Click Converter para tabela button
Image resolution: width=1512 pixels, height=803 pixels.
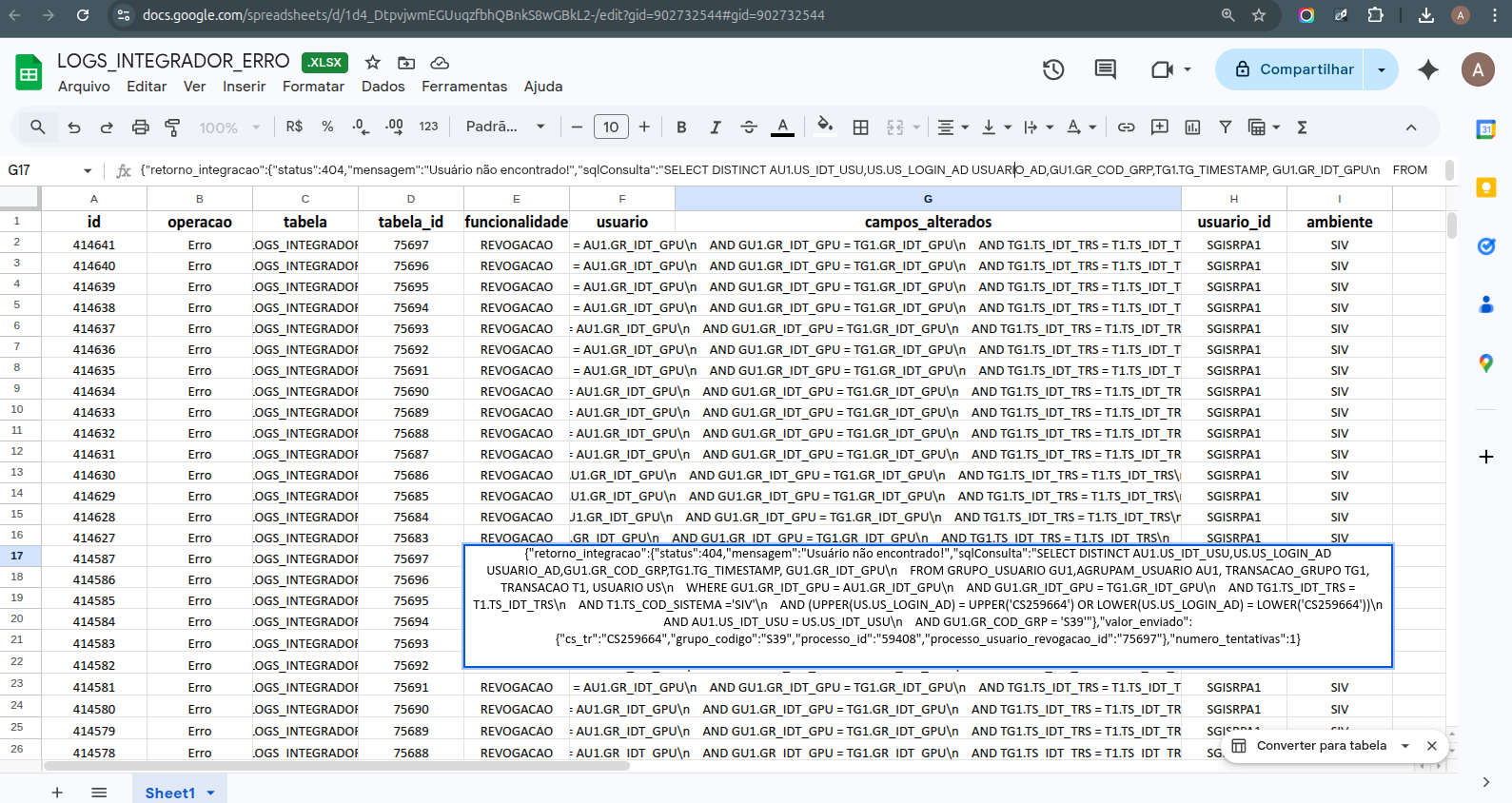(1321, 746)
